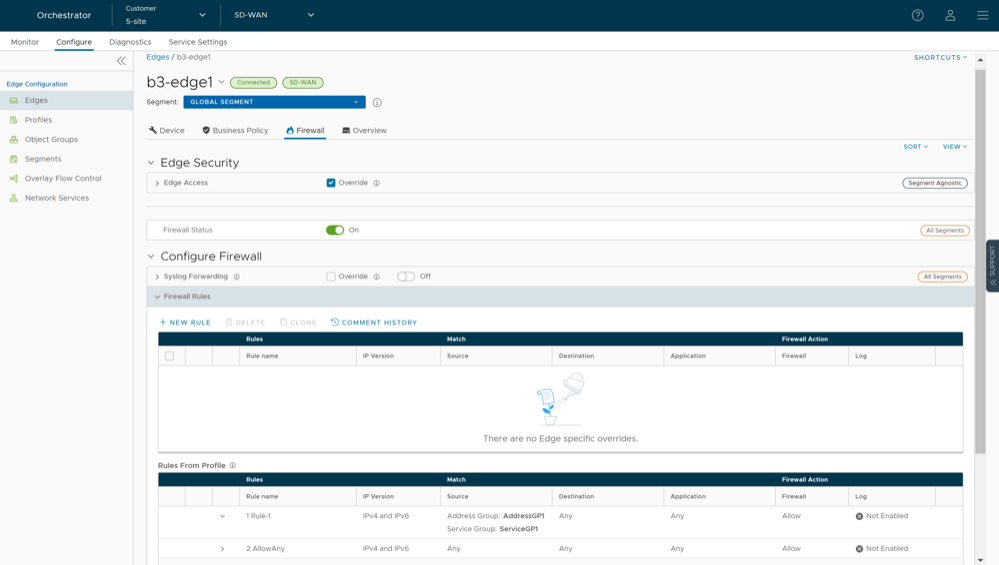Follow the Edges breadcrumb link
The height and width of the screenshot is (565, 999).
tap(158, 57)
